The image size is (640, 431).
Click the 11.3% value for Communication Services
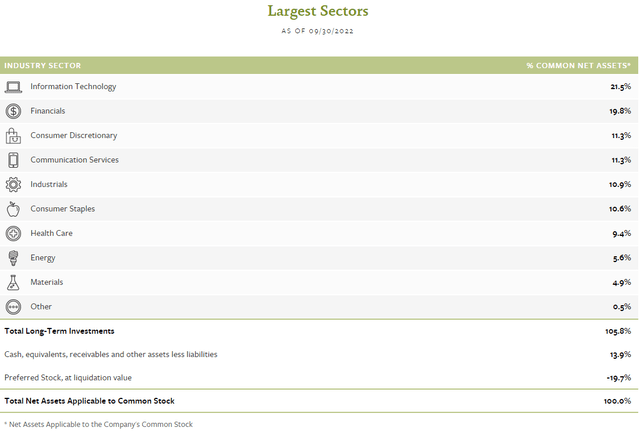click(x=621, y=160)
